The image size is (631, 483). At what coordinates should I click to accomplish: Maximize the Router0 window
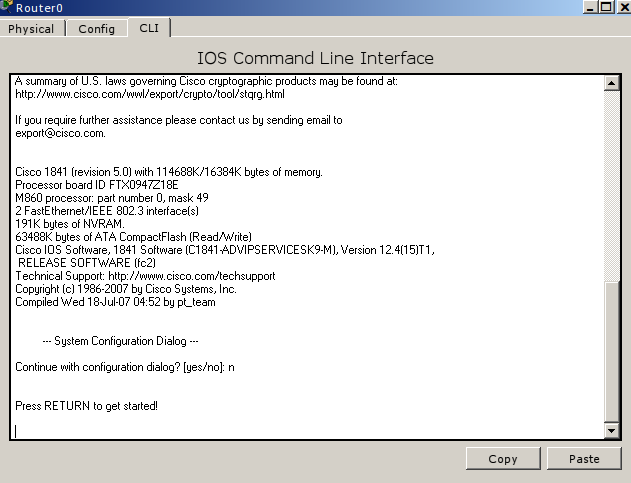606,7
